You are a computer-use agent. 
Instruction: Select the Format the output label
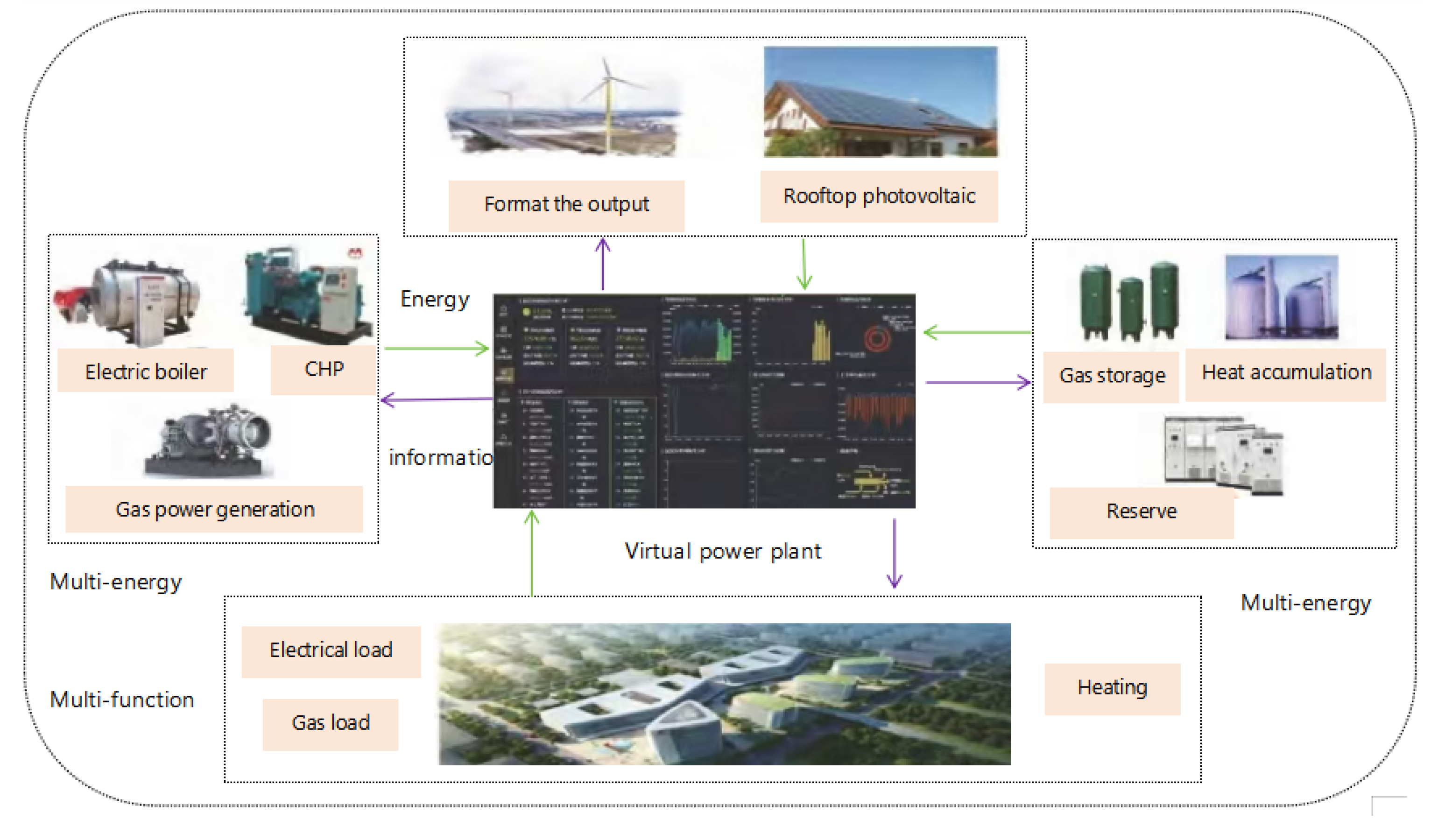(566, 205)
